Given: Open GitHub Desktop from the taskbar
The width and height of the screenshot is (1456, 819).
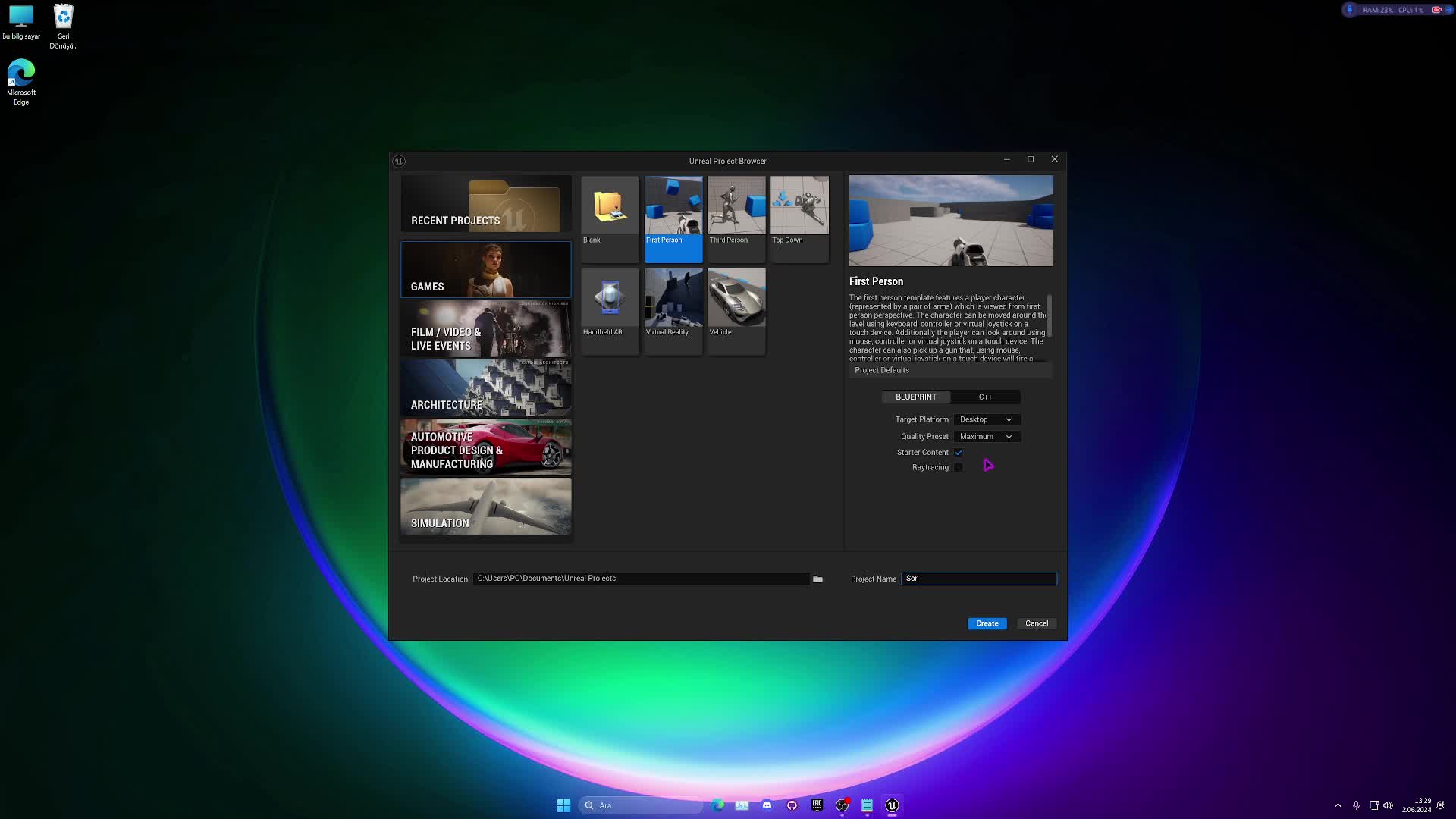Looking at the screenshot, I should [792, 805].
